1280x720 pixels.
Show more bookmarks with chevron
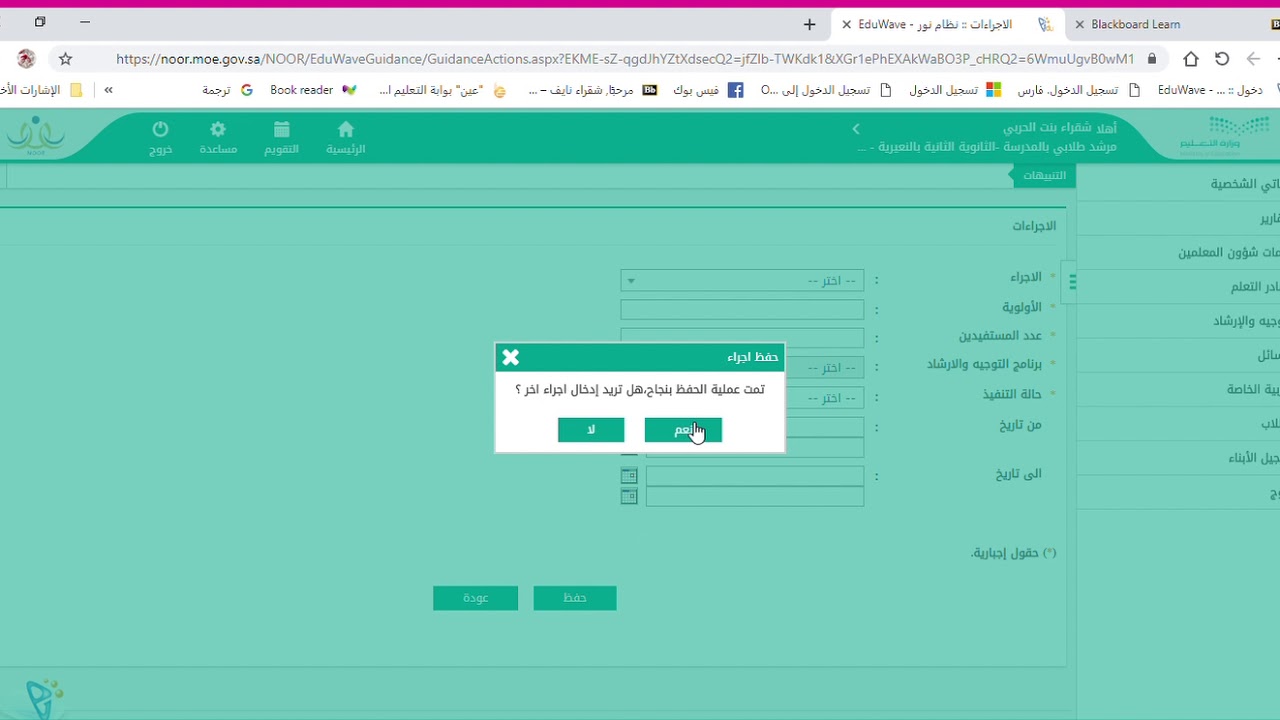108,90
